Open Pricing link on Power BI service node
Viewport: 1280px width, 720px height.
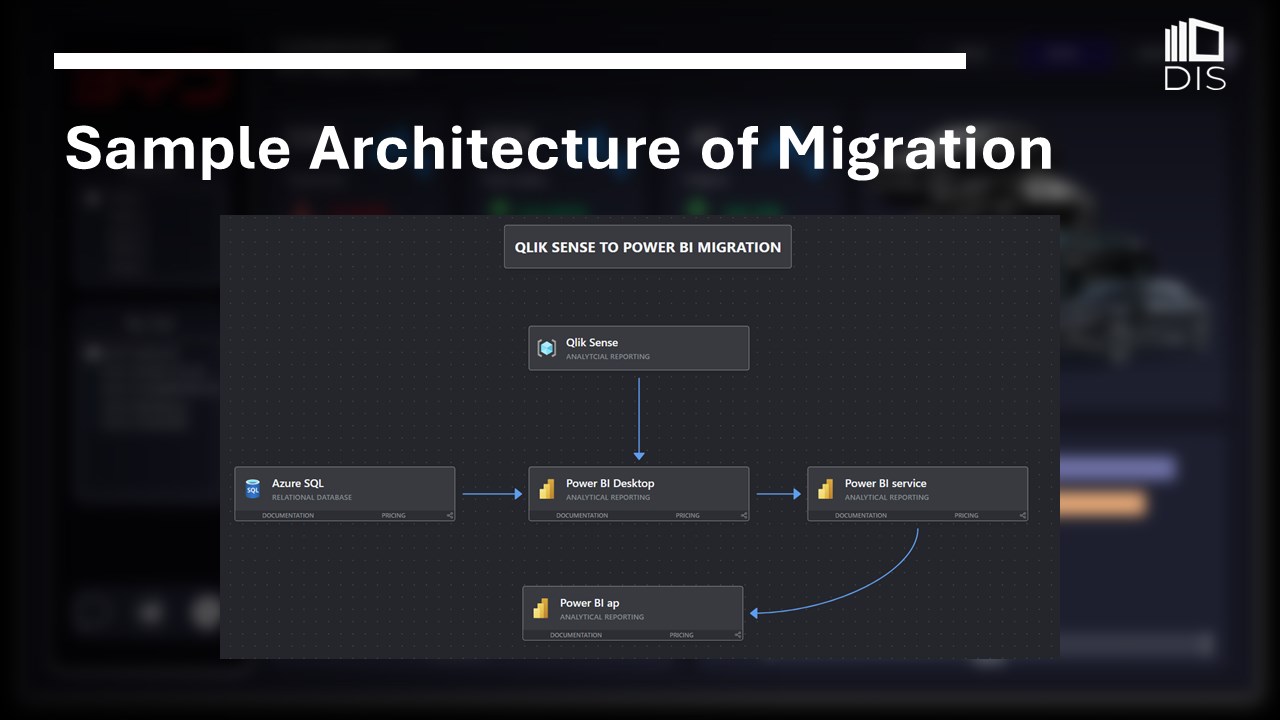pyautogui.click(x=966, y=516)
